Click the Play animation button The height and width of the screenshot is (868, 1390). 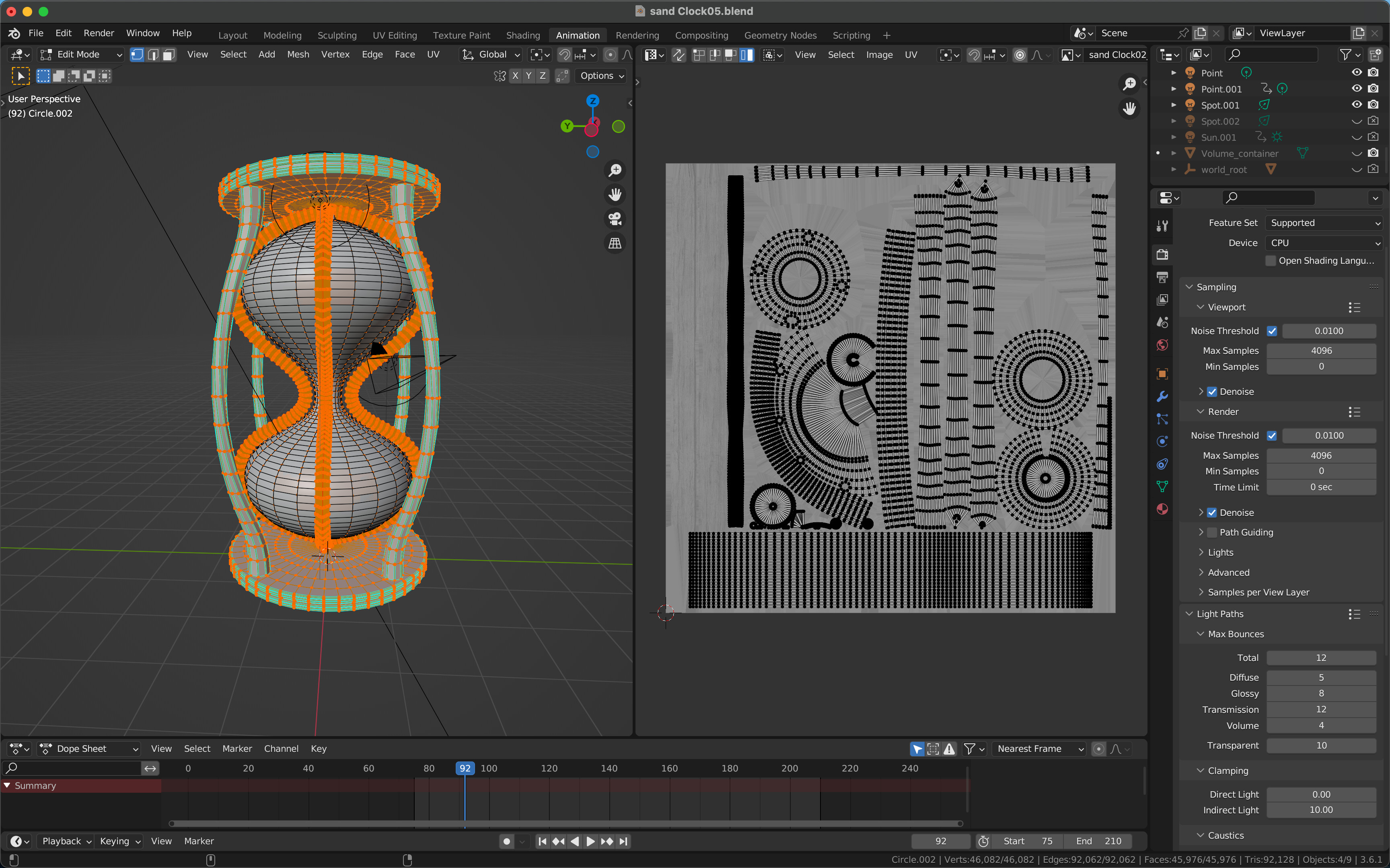click(x=590, y=841)
